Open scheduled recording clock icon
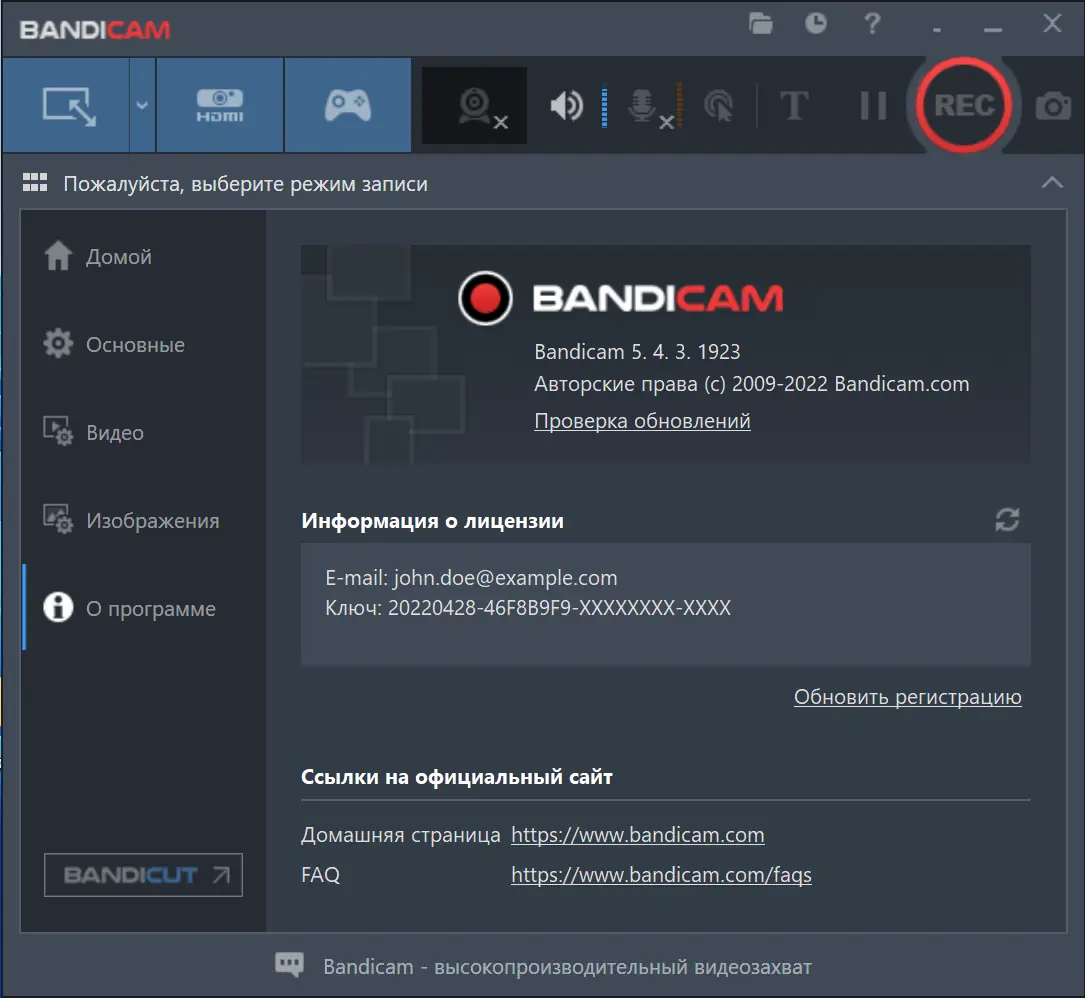 point(816,24)
